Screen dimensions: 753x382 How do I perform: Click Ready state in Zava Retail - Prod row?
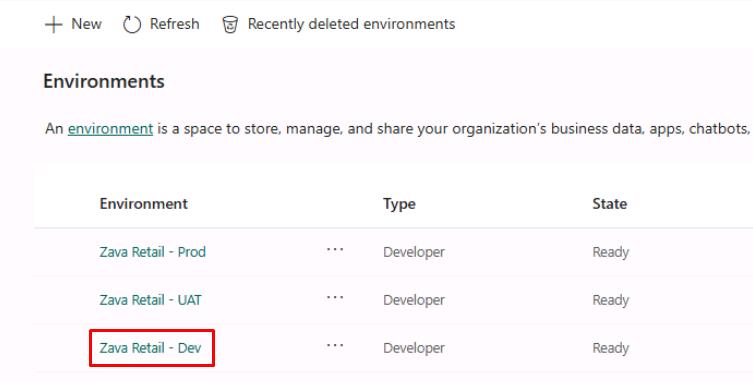(x=610, y=252)
